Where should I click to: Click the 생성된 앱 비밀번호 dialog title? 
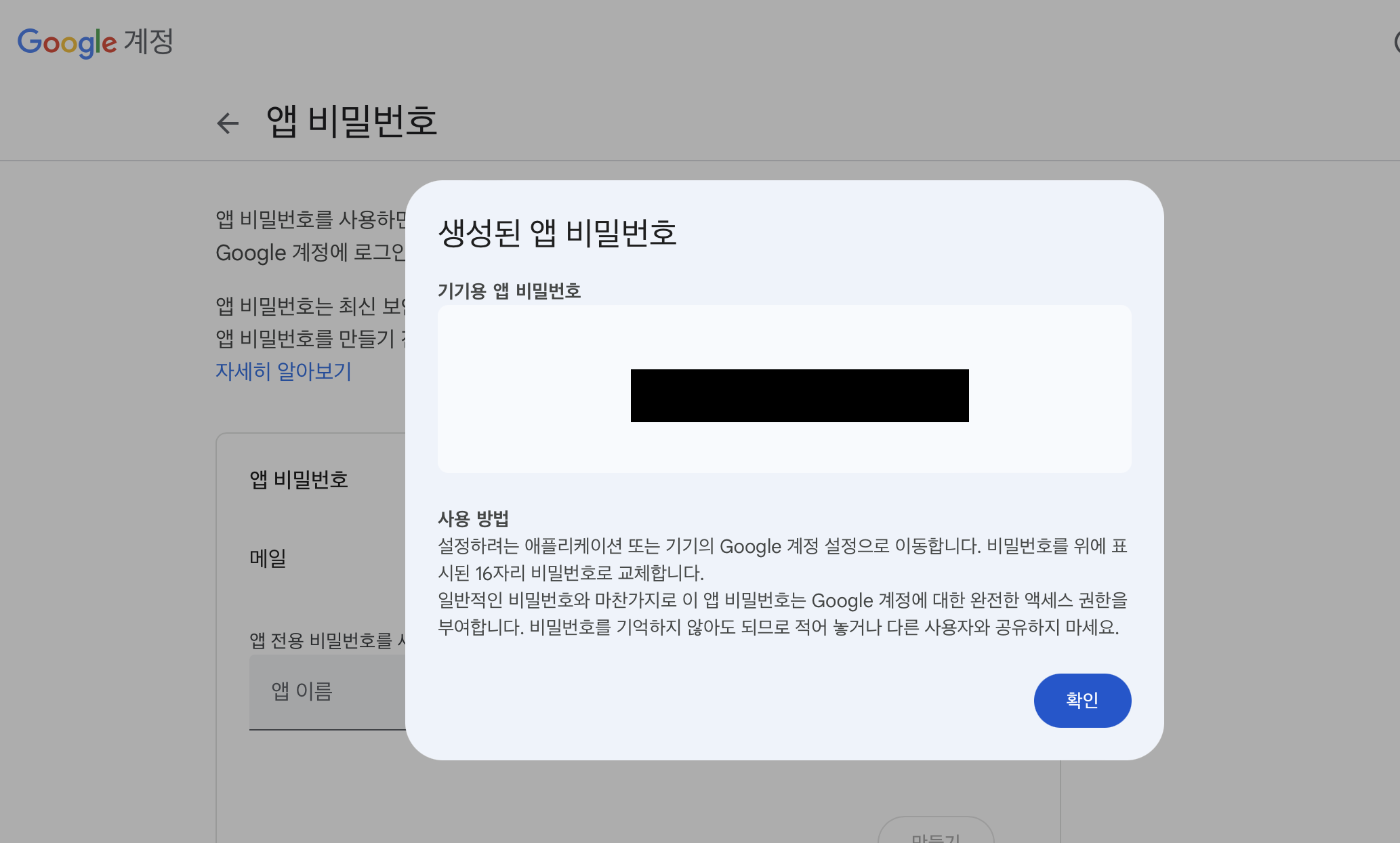pos(557,232)
